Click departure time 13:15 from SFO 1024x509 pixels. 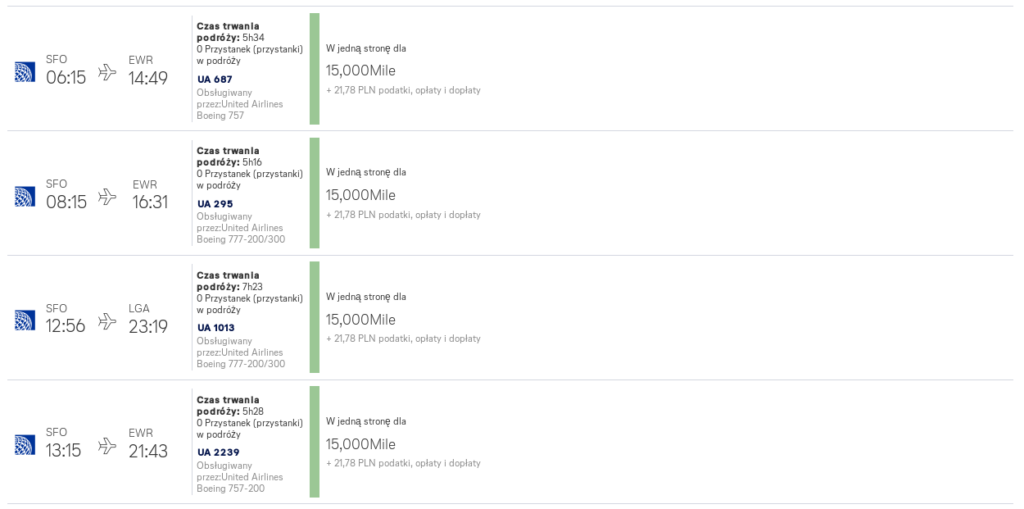tap(64, 451)
